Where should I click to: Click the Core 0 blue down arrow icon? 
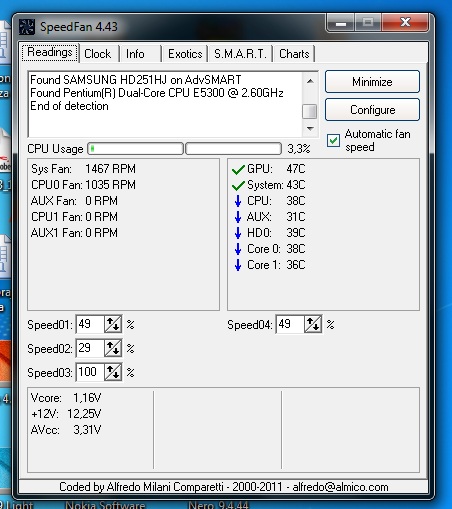pos(238,249)
